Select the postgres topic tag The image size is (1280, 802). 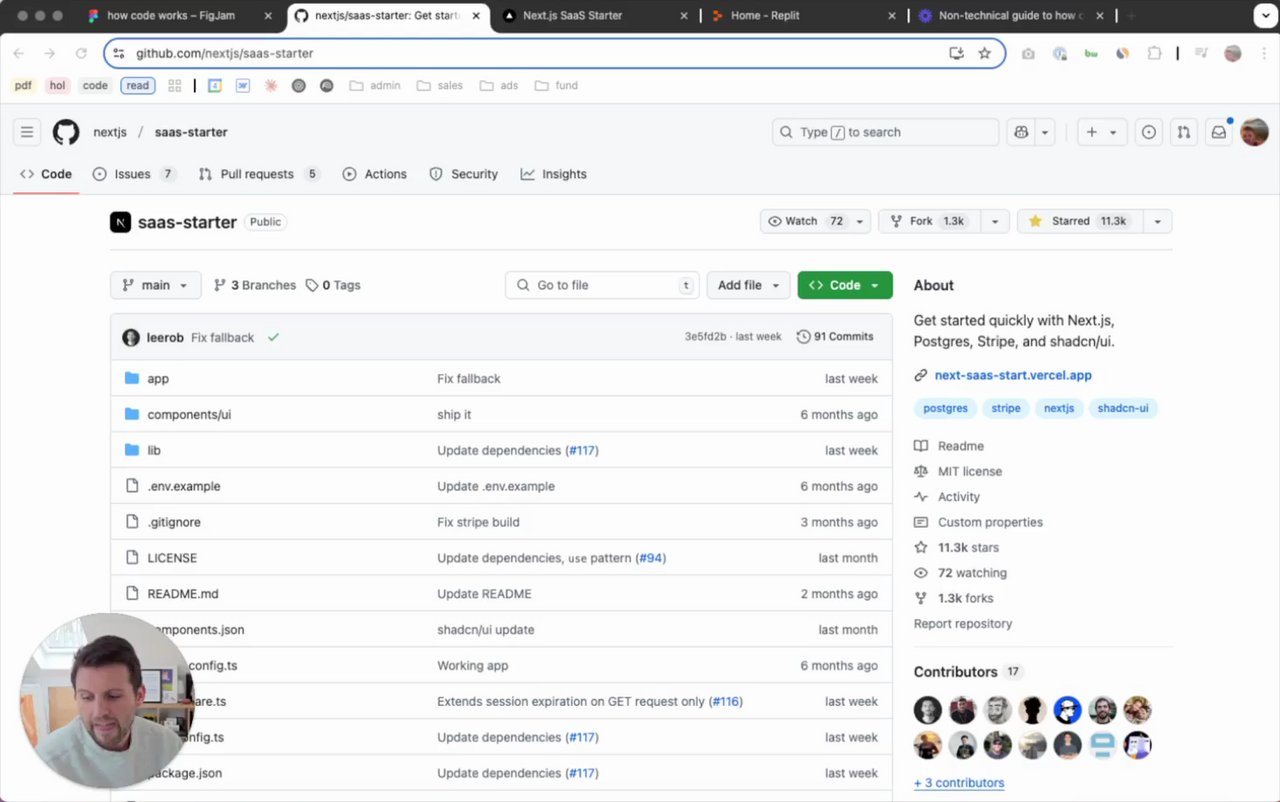click(x=945, y=408)
